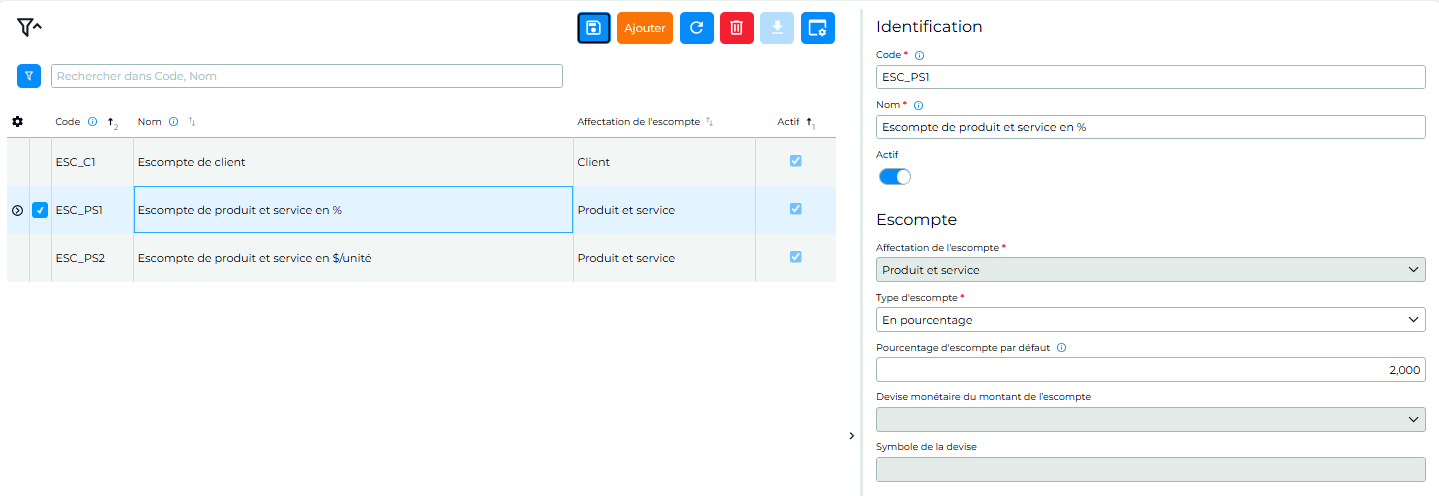Image resolution: width=1439 pixels, height=496 pixels.
Task: Click the Escompte de client name cell
Action: [353, 162]
